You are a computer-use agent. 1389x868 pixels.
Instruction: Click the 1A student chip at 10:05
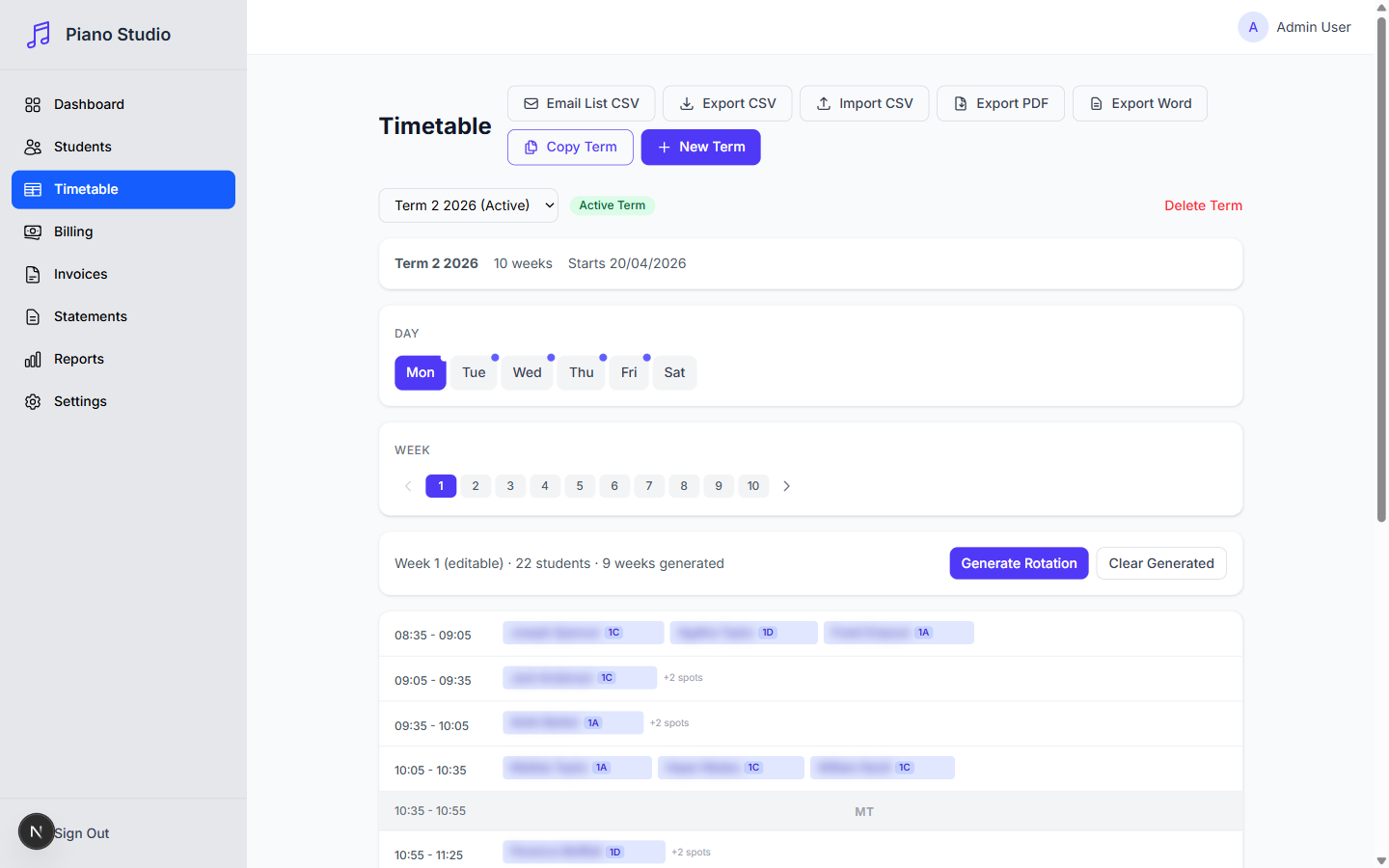click(577, 768)
